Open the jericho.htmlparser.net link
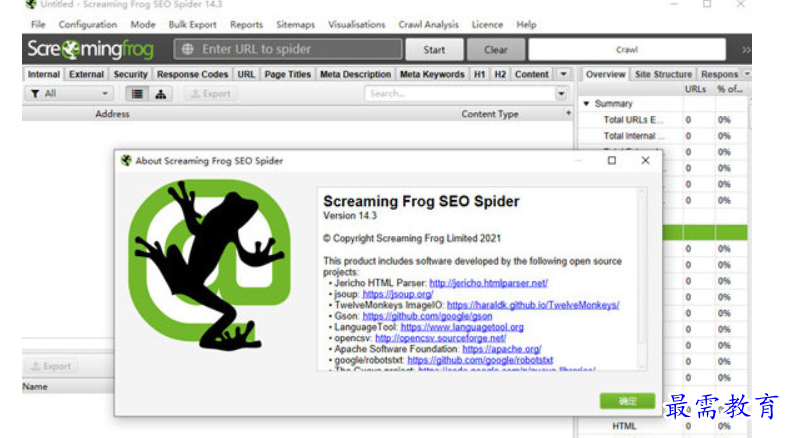Image resolution: width=787 pixels, height=438 pixels. click(488, 283)
